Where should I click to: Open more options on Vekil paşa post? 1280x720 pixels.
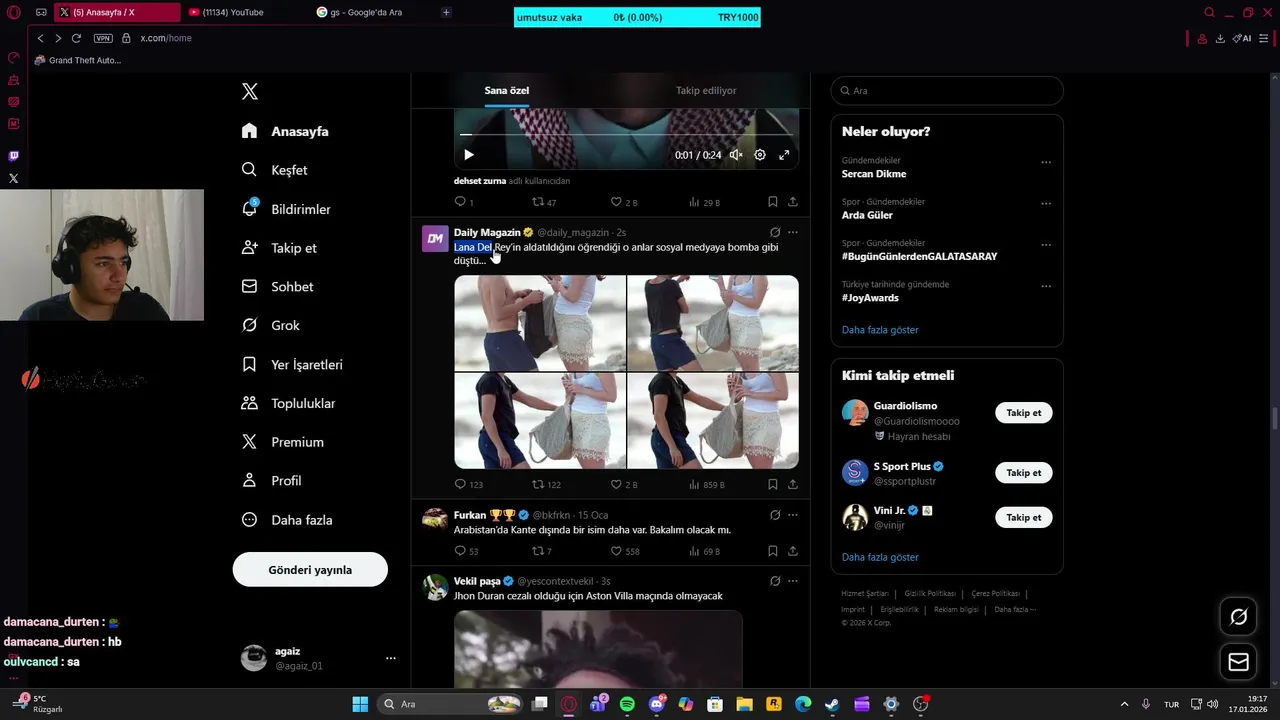[793, 581]
